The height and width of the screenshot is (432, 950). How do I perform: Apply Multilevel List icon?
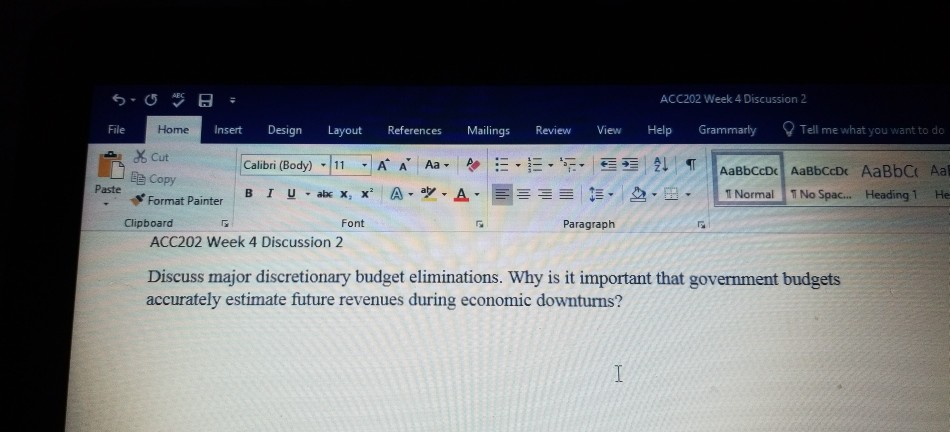point(568,165)
